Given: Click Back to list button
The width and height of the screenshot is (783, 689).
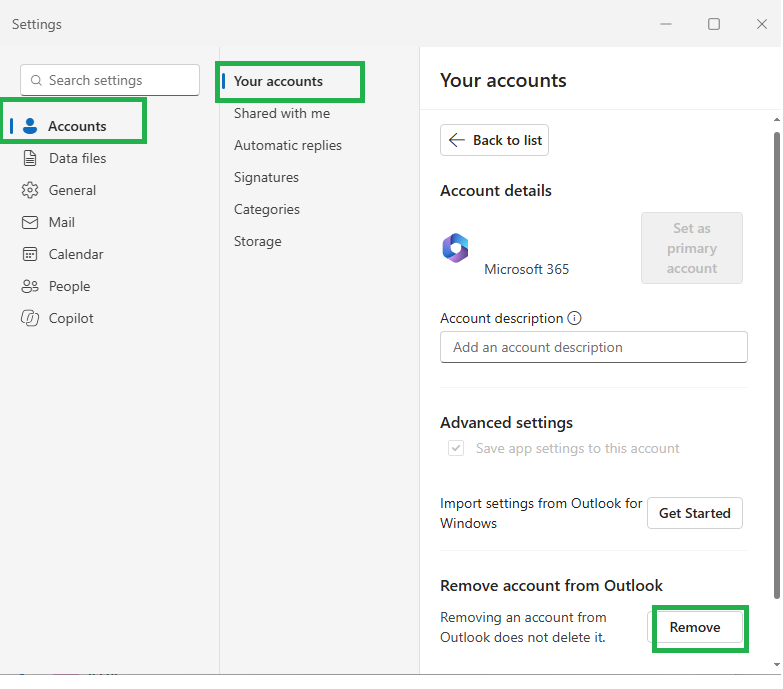Looking at the screenshot, I should click(x=494, y=140).
